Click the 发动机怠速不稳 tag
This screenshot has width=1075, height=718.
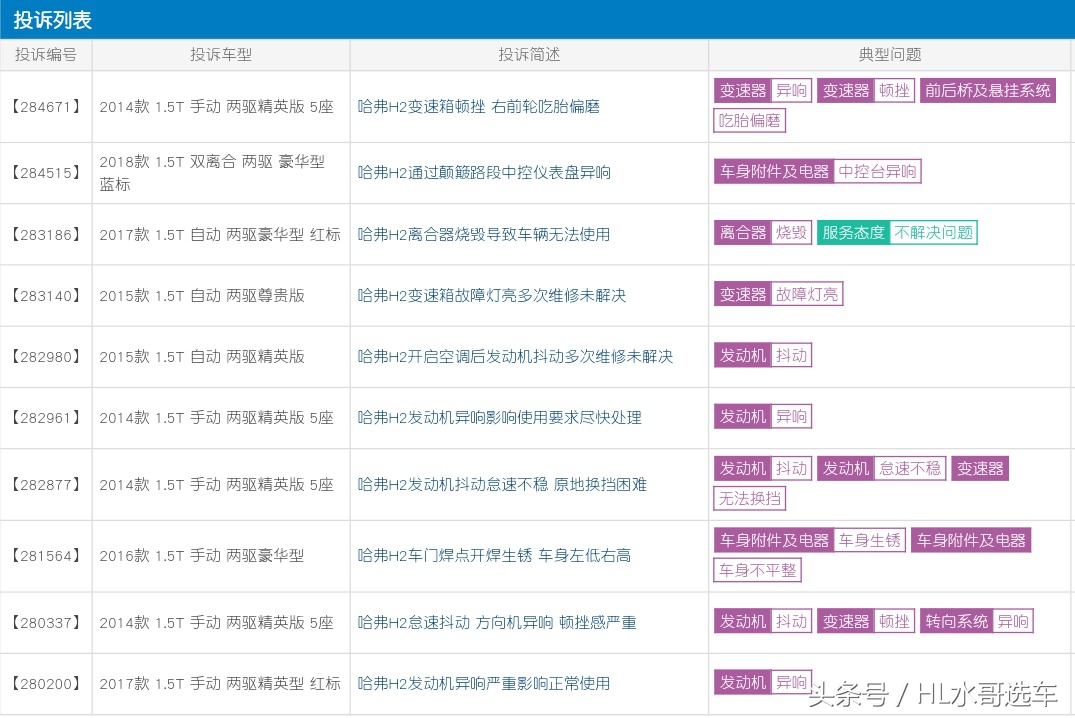coord(880,468)
